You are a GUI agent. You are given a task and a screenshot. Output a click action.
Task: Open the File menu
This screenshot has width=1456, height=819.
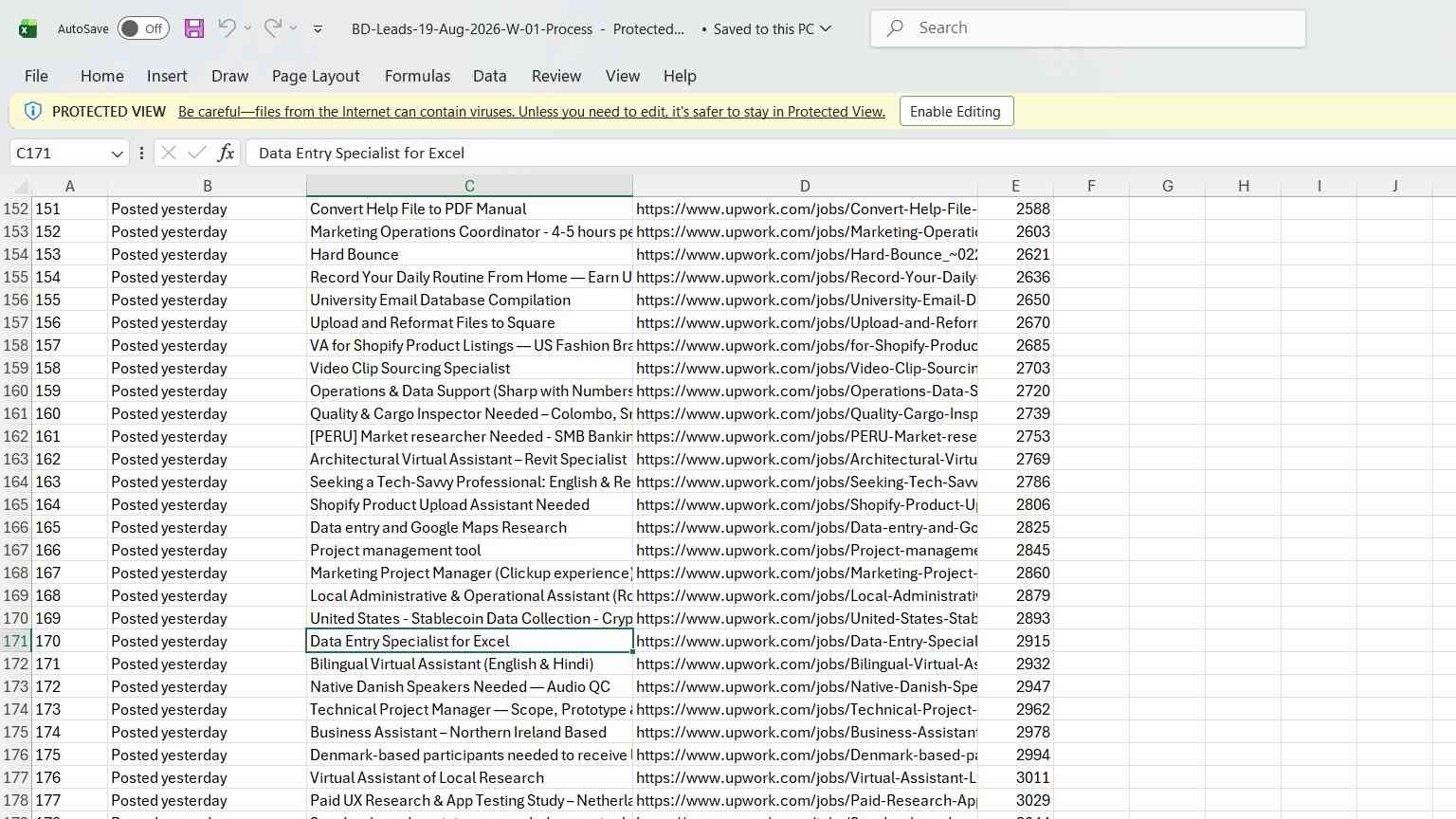(x=36, y=76)
